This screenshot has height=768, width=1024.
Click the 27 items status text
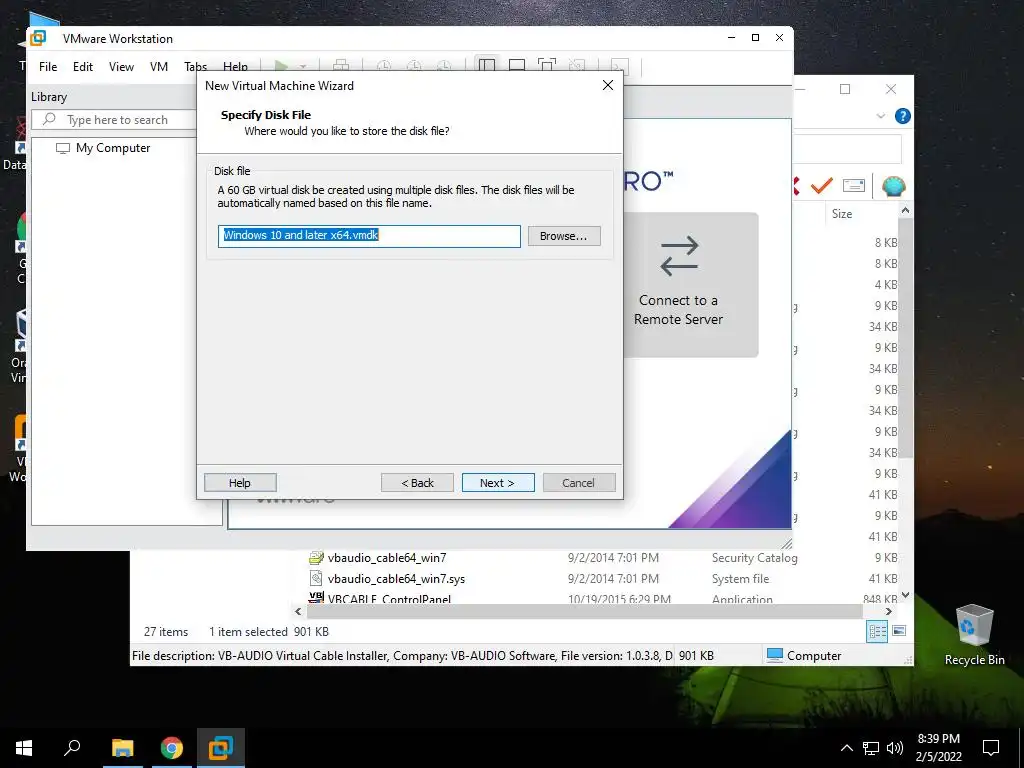[166, 632]
